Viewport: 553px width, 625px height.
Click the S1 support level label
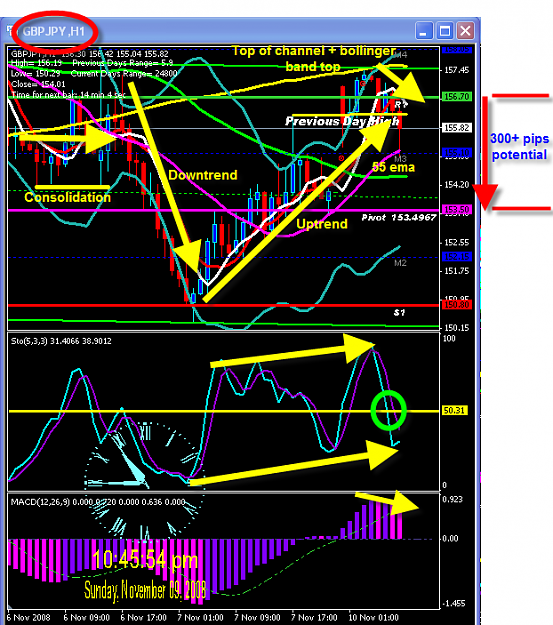(399, 313)
